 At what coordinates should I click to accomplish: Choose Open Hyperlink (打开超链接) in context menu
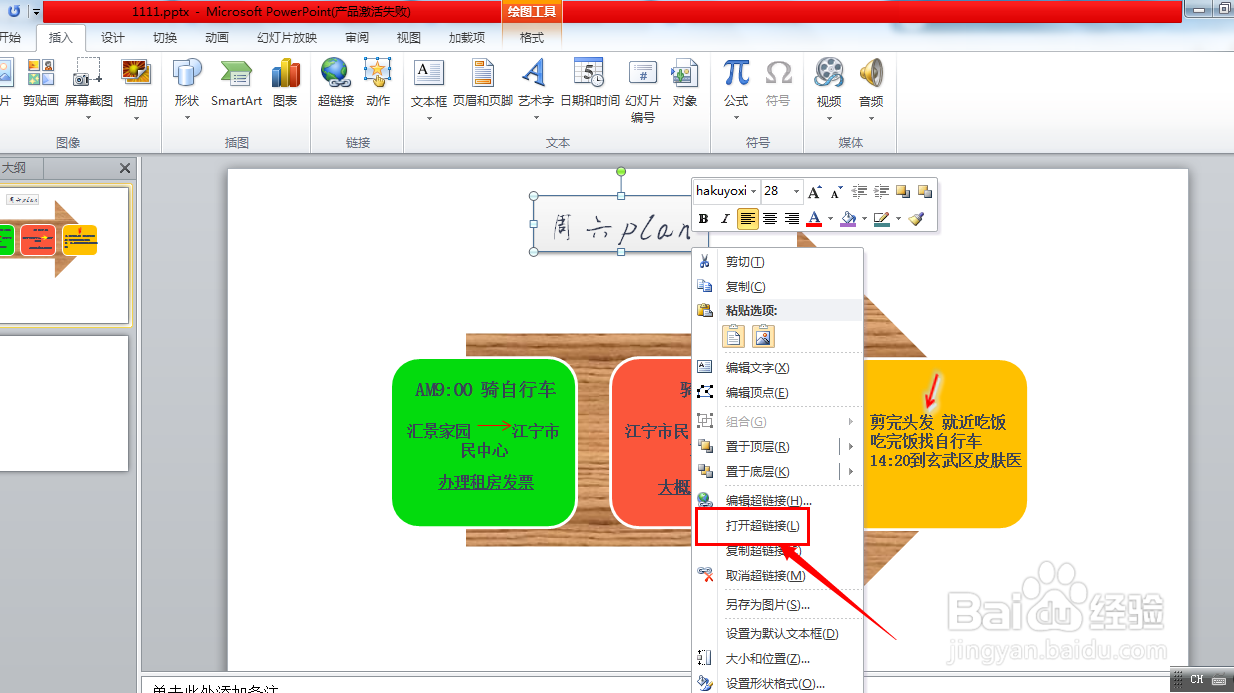tap(778, 525)
